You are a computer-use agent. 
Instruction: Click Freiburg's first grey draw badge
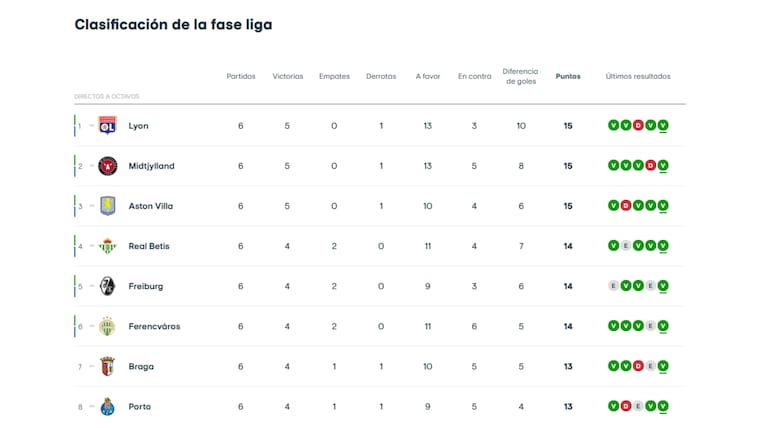pyautogui.click(x=613, y=285)
